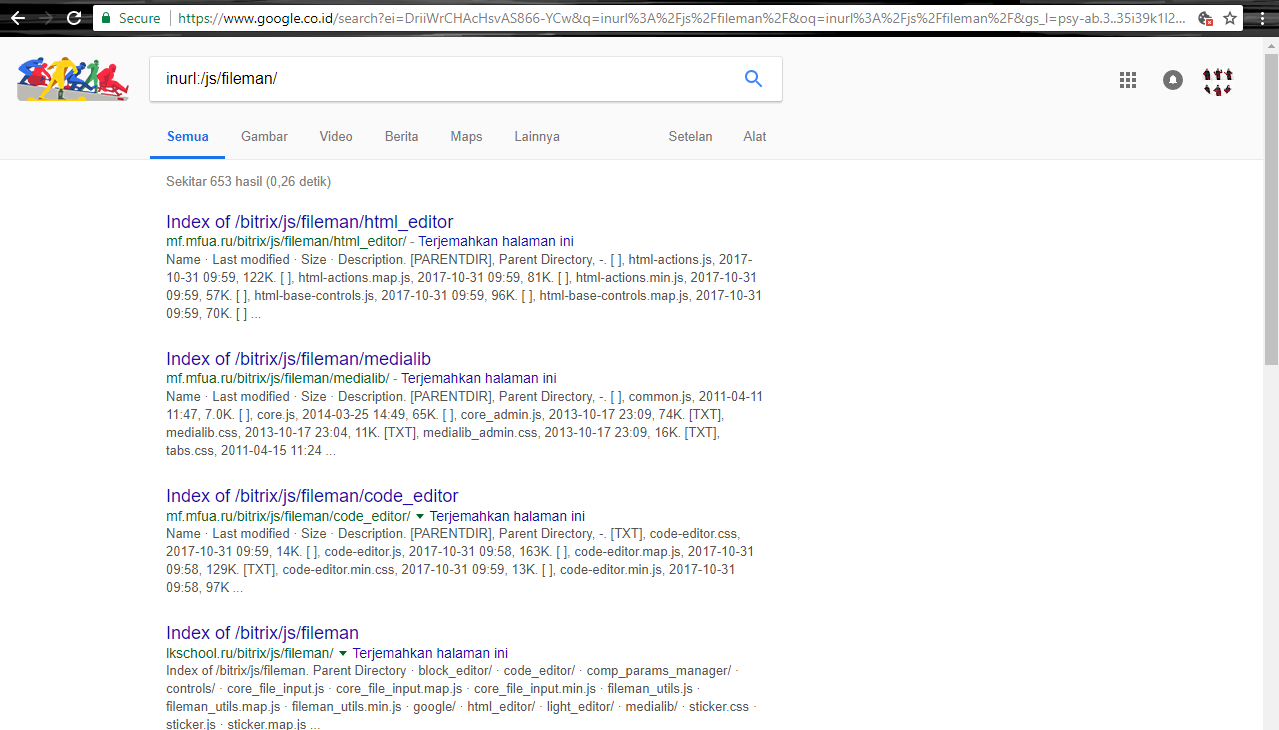Reload the page with the refresh icon
1279x730 pixels.
pyautogui.click(x=74, y=18)
